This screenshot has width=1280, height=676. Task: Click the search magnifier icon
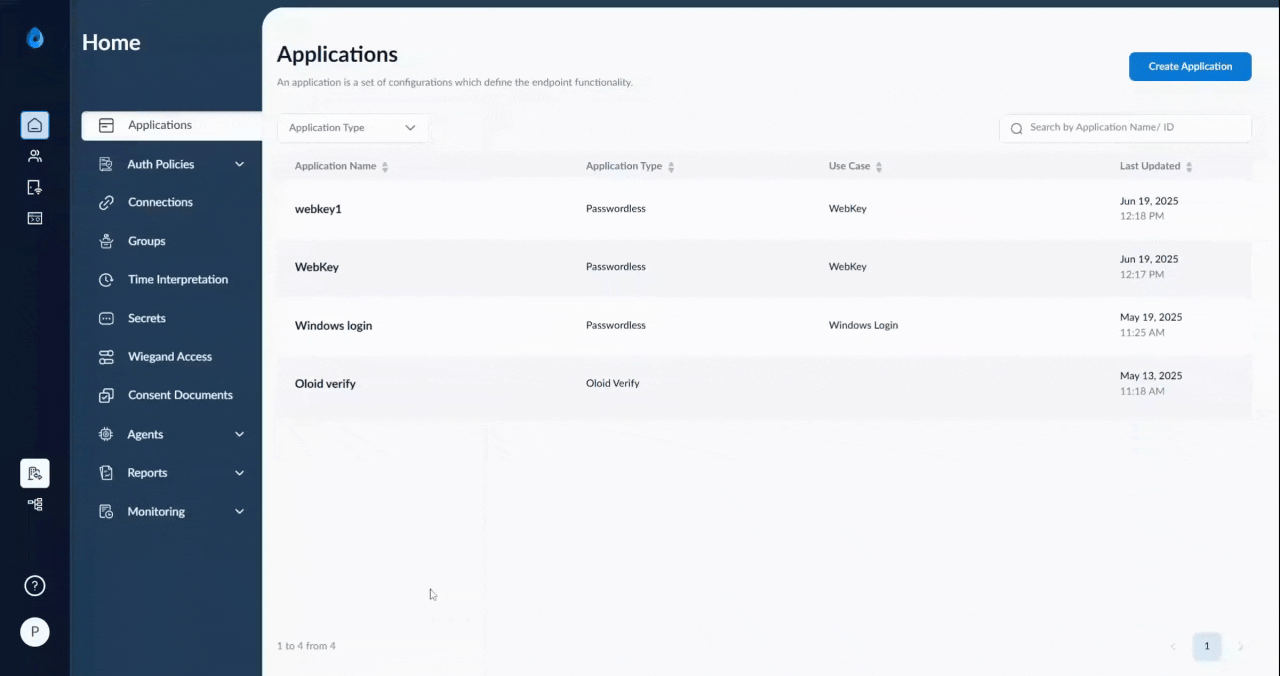1017,128
